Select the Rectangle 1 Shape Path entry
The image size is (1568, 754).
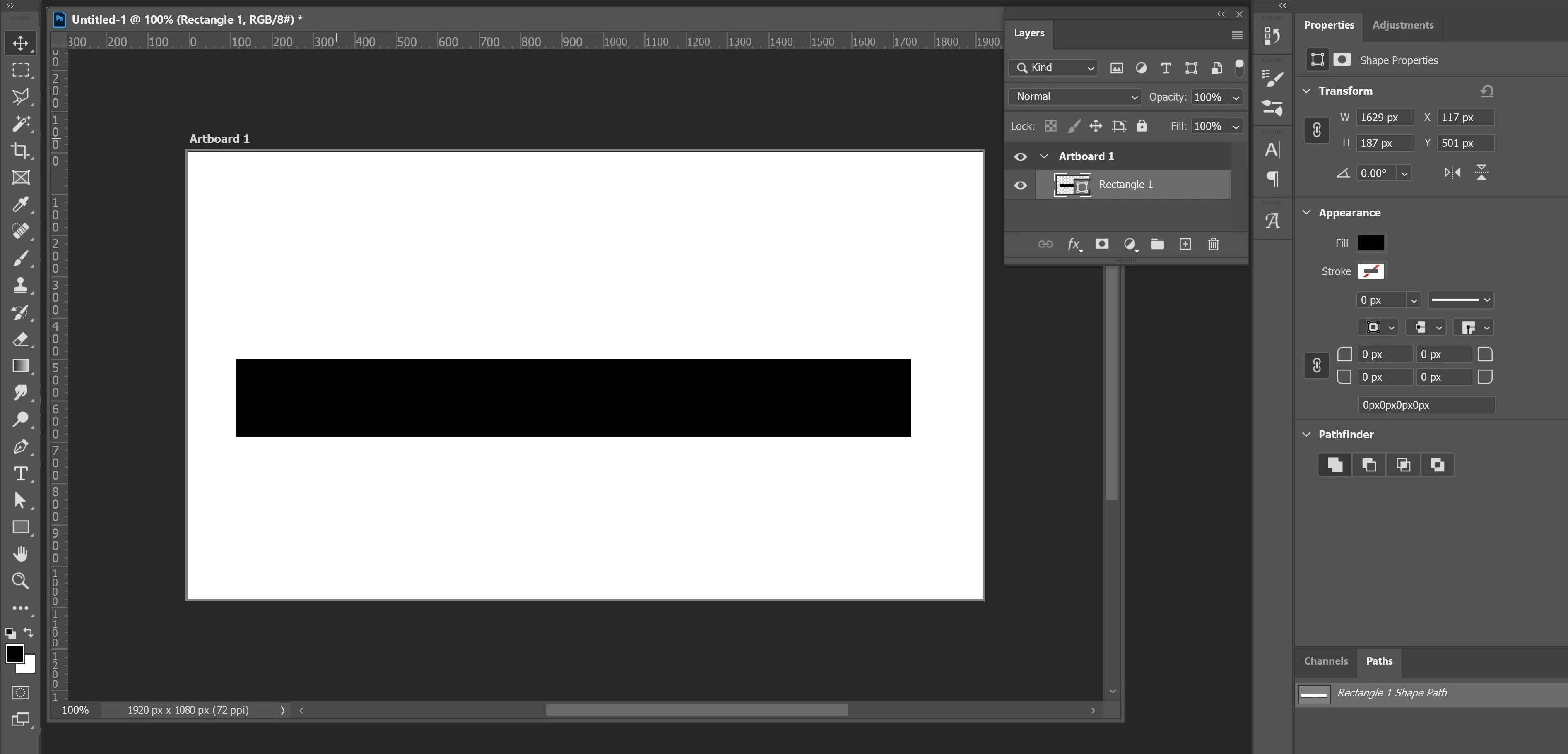[x=1392, y=693]
